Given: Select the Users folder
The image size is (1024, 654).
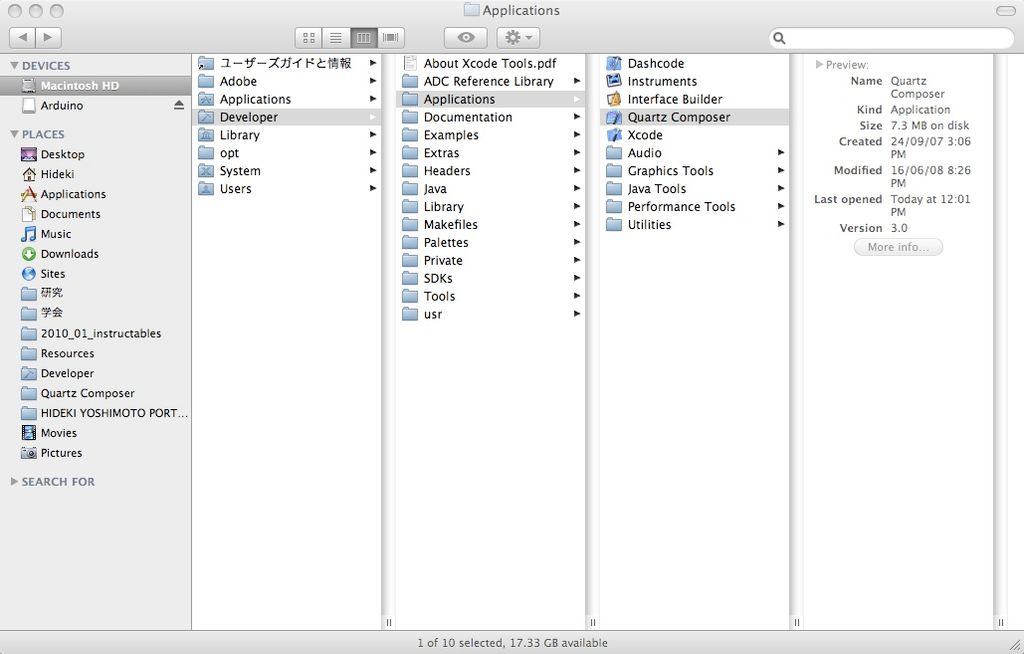Looking at the screenshot, I should coord(287,189).
